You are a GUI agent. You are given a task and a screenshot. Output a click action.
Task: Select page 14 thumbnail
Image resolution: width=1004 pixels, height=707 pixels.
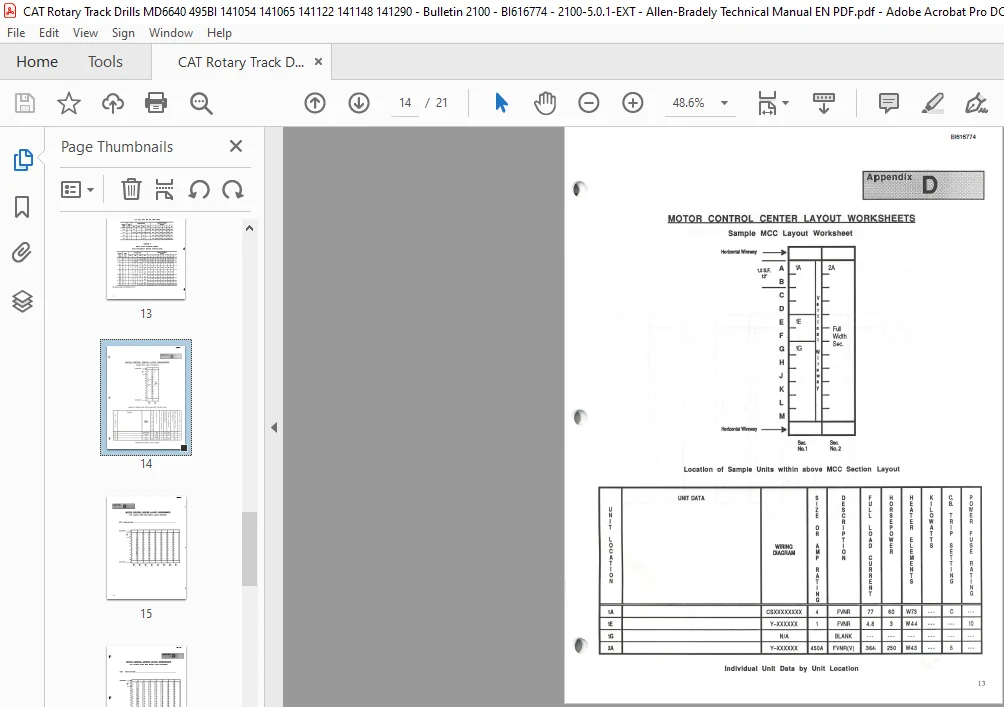coord(146,398)
